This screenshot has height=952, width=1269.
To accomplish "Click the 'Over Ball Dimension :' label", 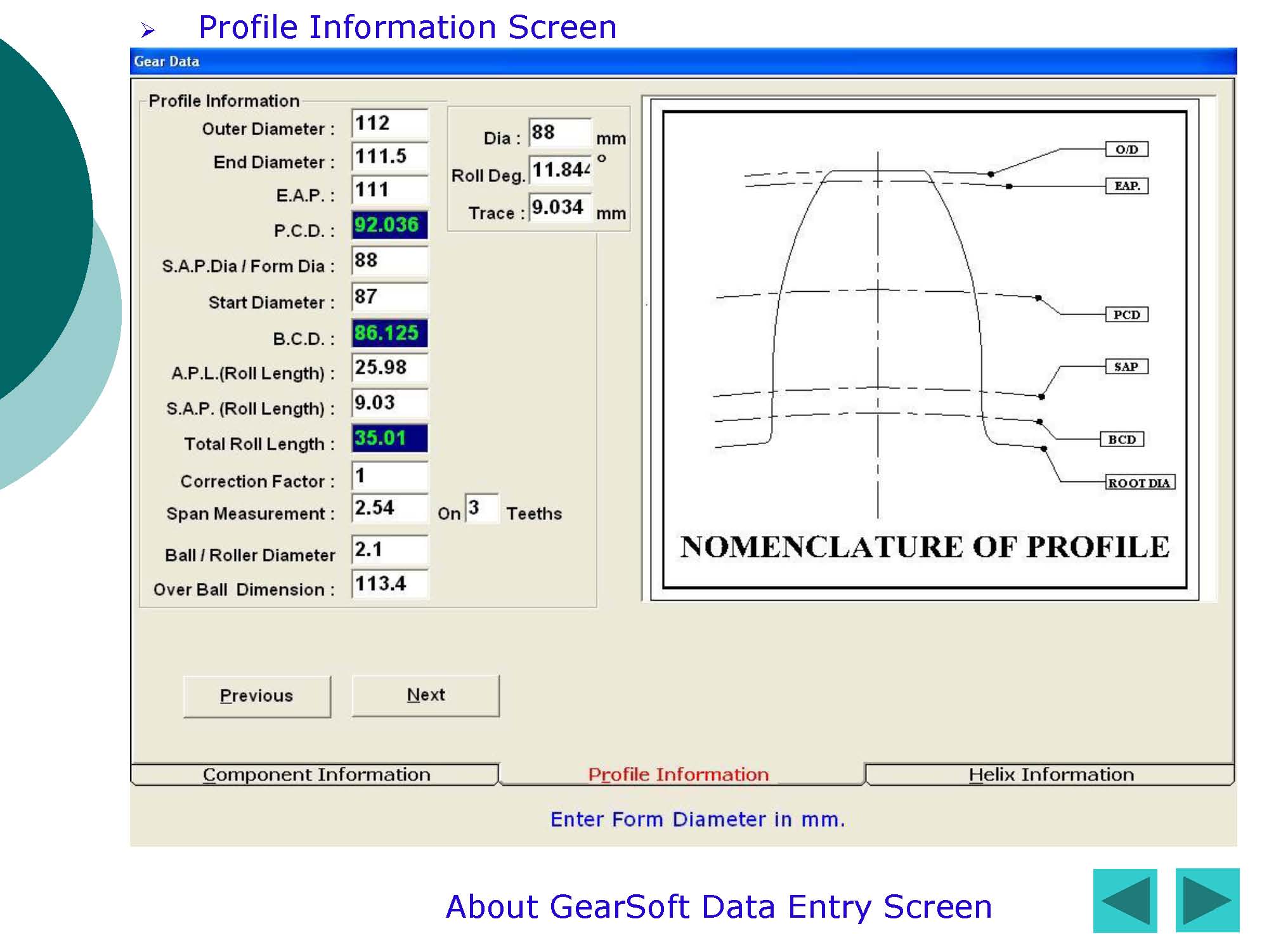I will pyautogui.click(x=244, y=590).
